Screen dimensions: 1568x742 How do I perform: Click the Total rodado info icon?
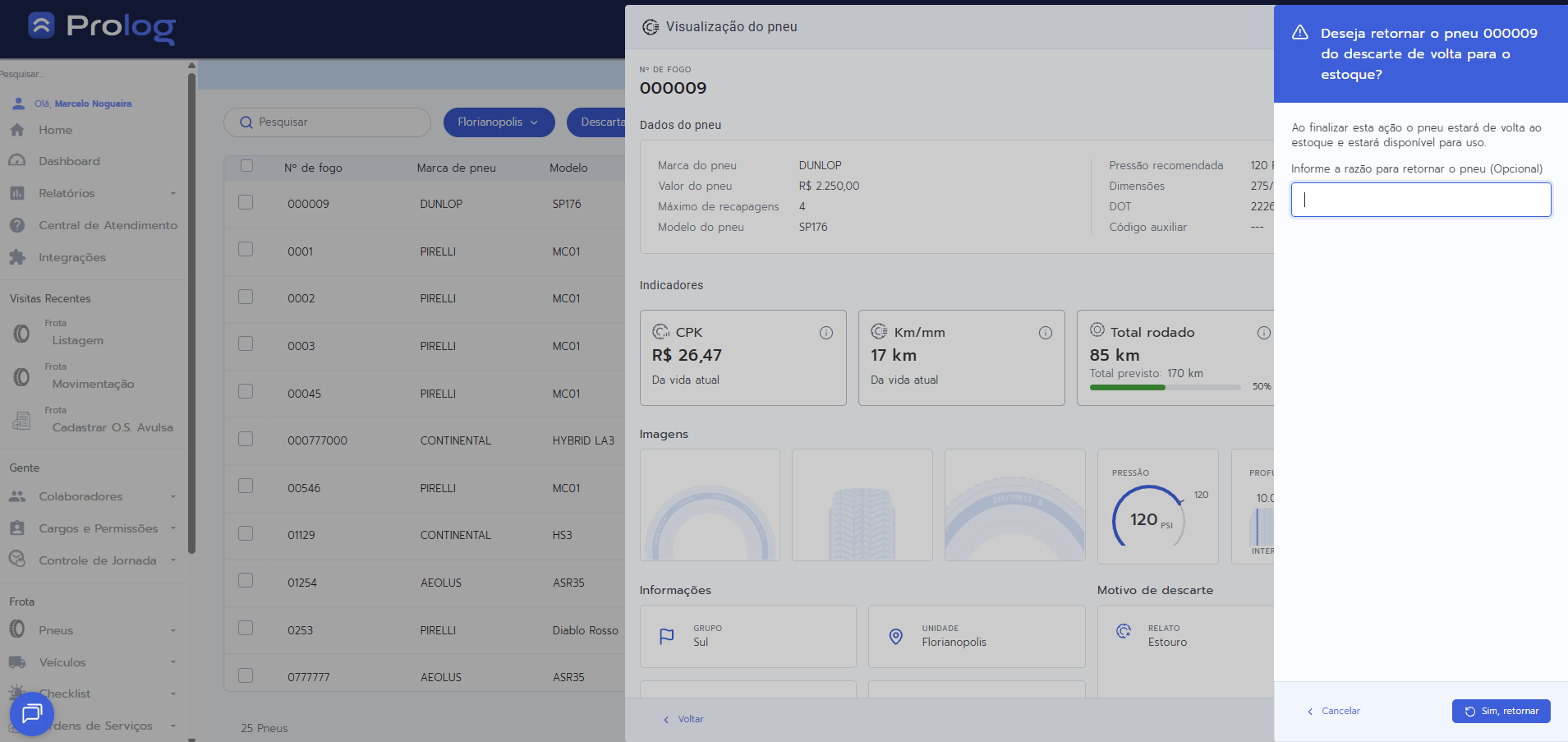pos(1263,333)
